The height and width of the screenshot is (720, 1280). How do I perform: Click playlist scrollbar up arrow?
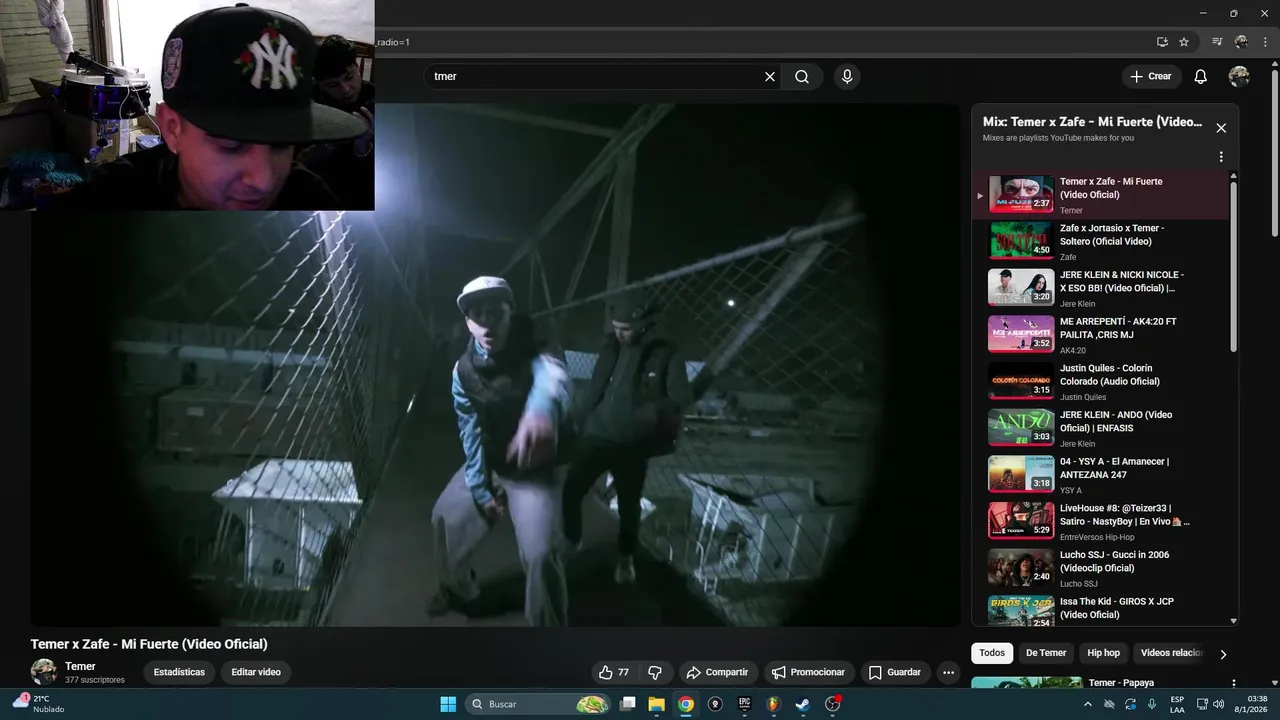pos(1233,176)
